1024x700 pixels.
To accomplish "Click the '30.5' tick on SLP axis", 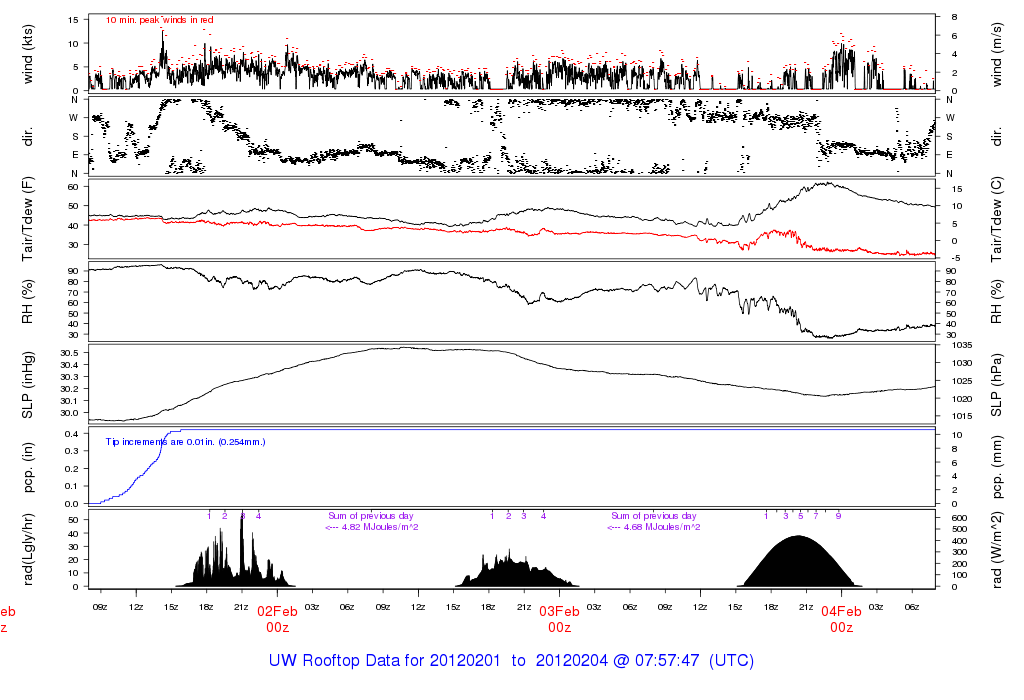I will point(69,353).
